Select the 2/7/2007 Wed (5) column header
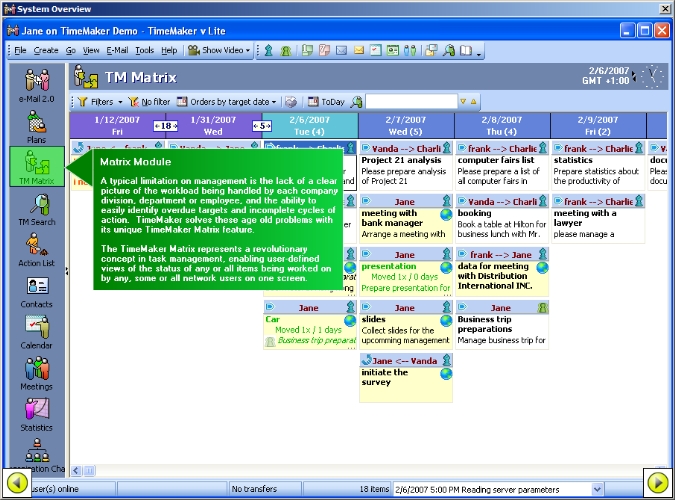Image resolution: width=675 pixels, height=500 pixels. [406, 126]
